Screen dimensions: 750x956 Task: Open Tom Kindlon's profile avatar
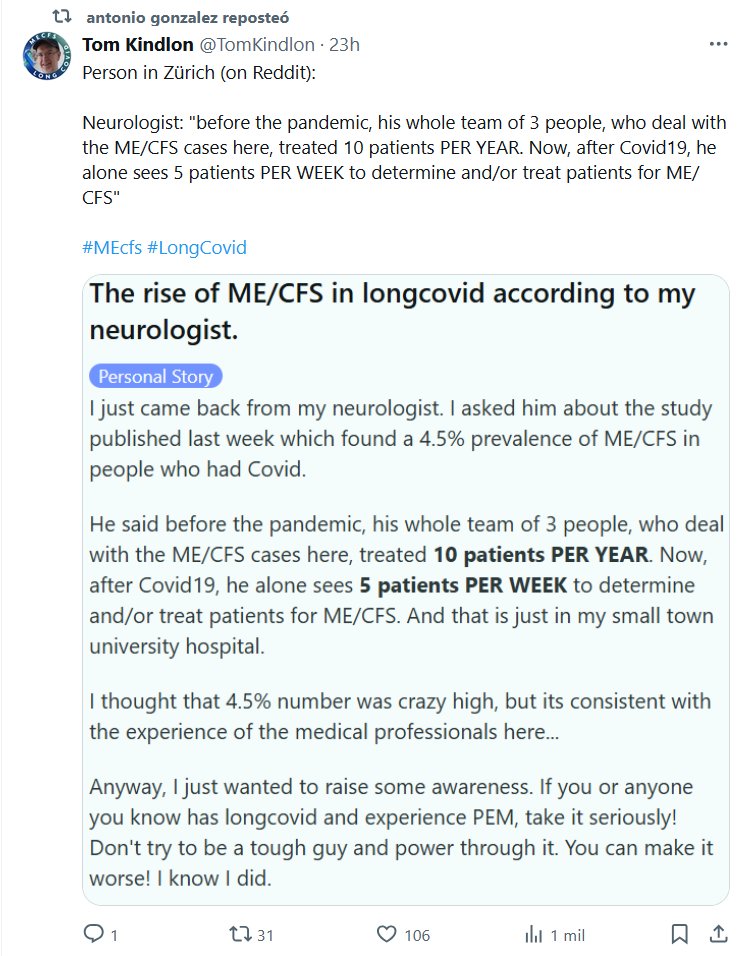(47, 56)
